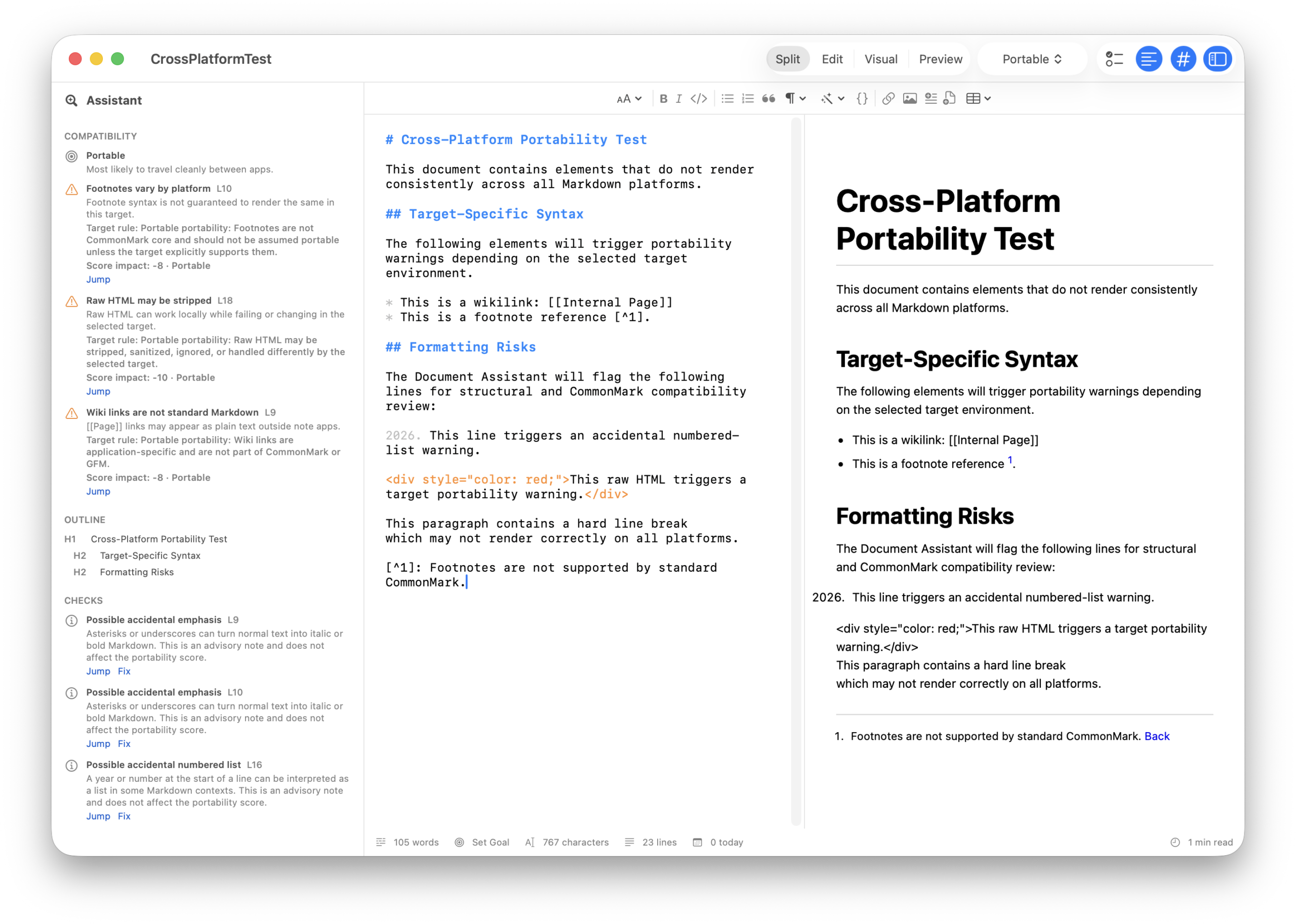The image size is (1296, 924).
Task: Open the font size AA dropdown
Action: point(629,99)
